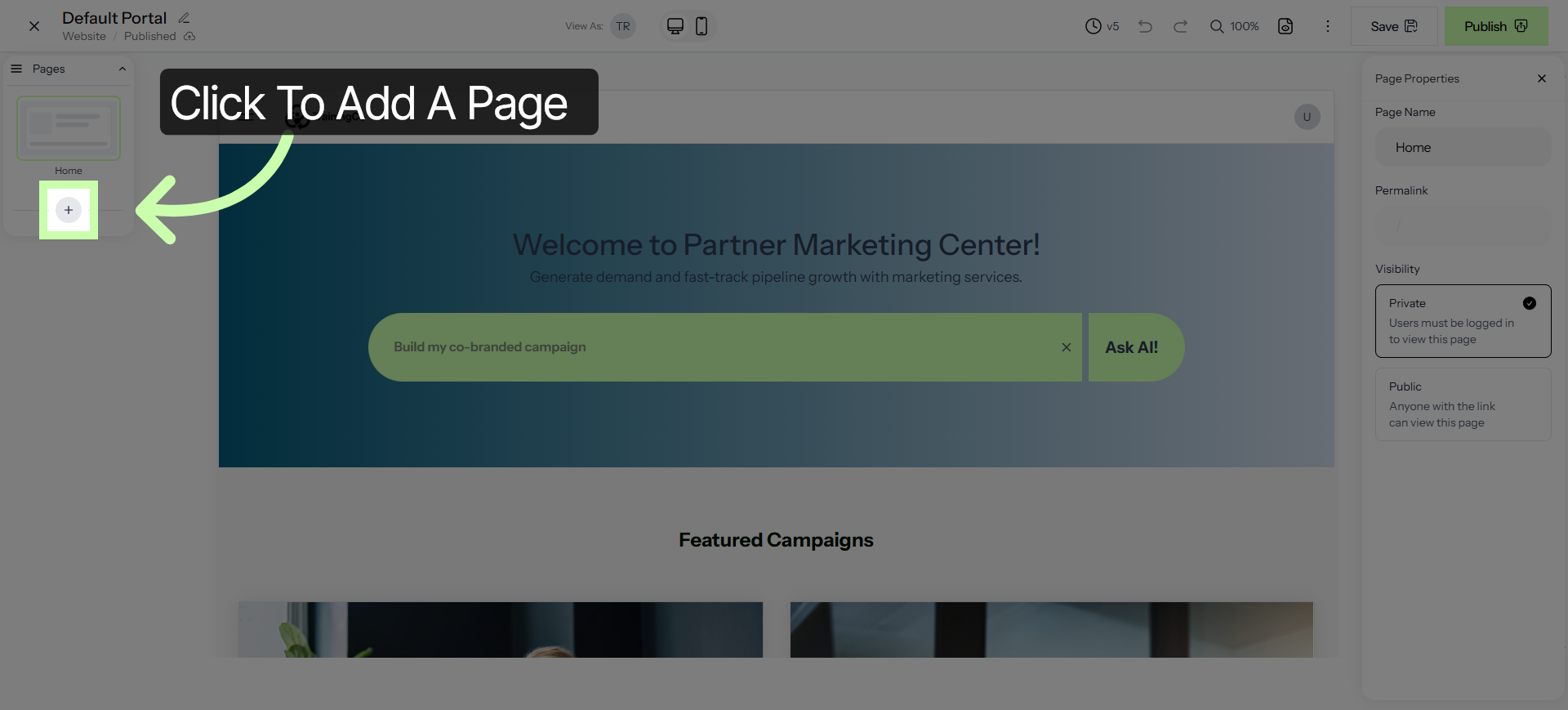
Task: Open the left featured campaign image
Action: click(501, 630)
